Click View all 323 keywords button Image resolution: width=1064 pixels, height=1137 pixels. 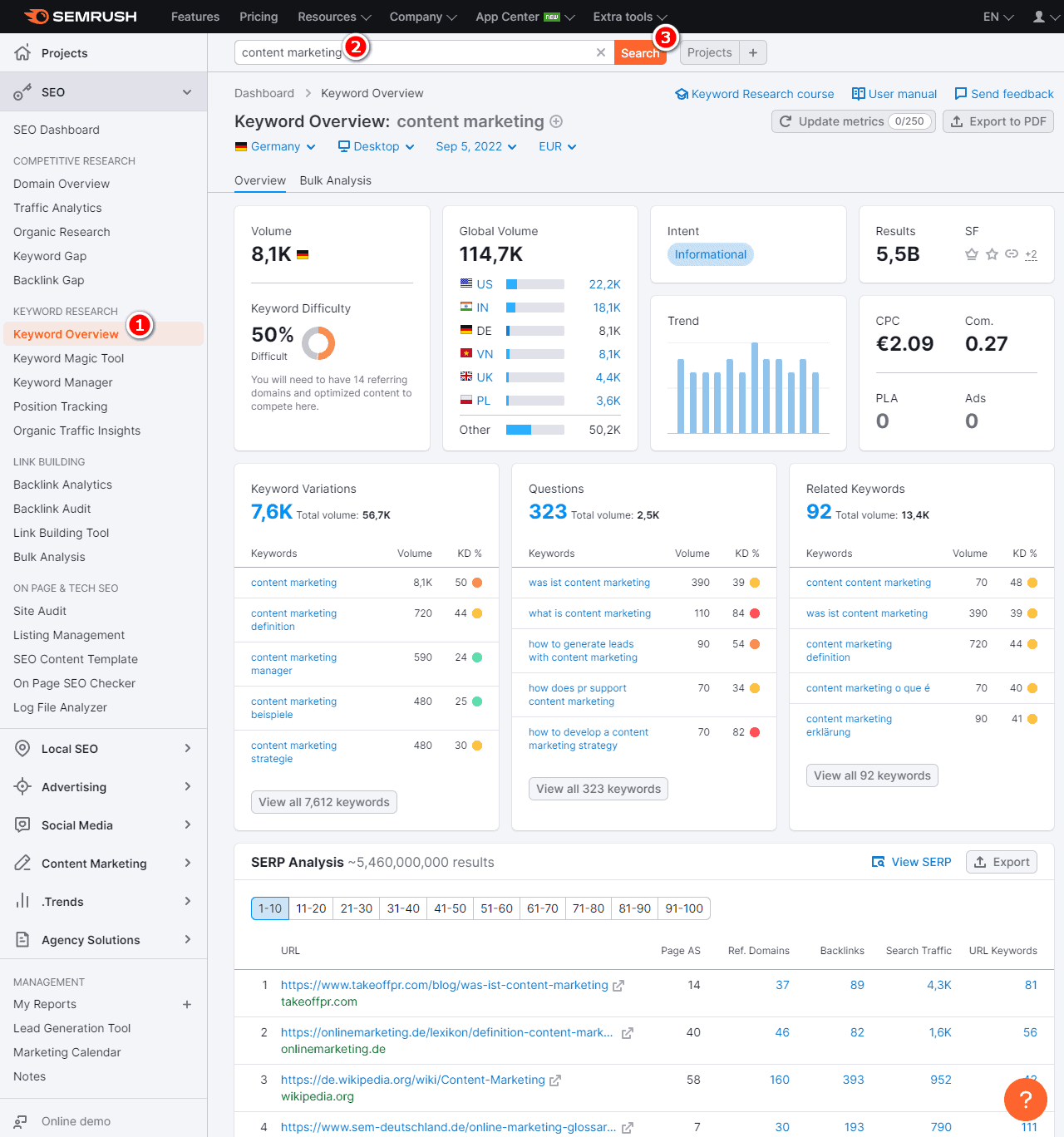(x=598, y=789)
